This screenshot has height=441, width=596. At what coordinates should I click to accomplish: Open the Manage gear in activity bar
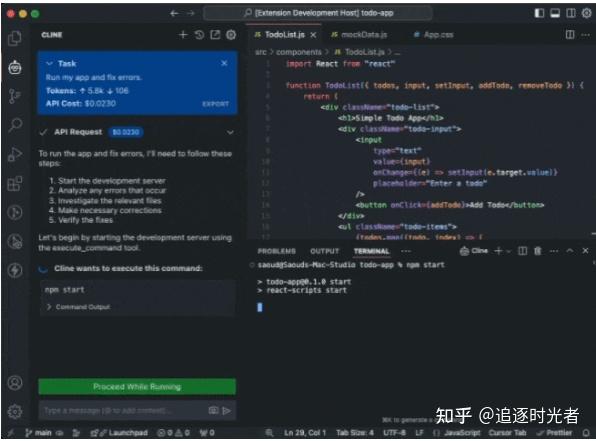click(15, 411)
